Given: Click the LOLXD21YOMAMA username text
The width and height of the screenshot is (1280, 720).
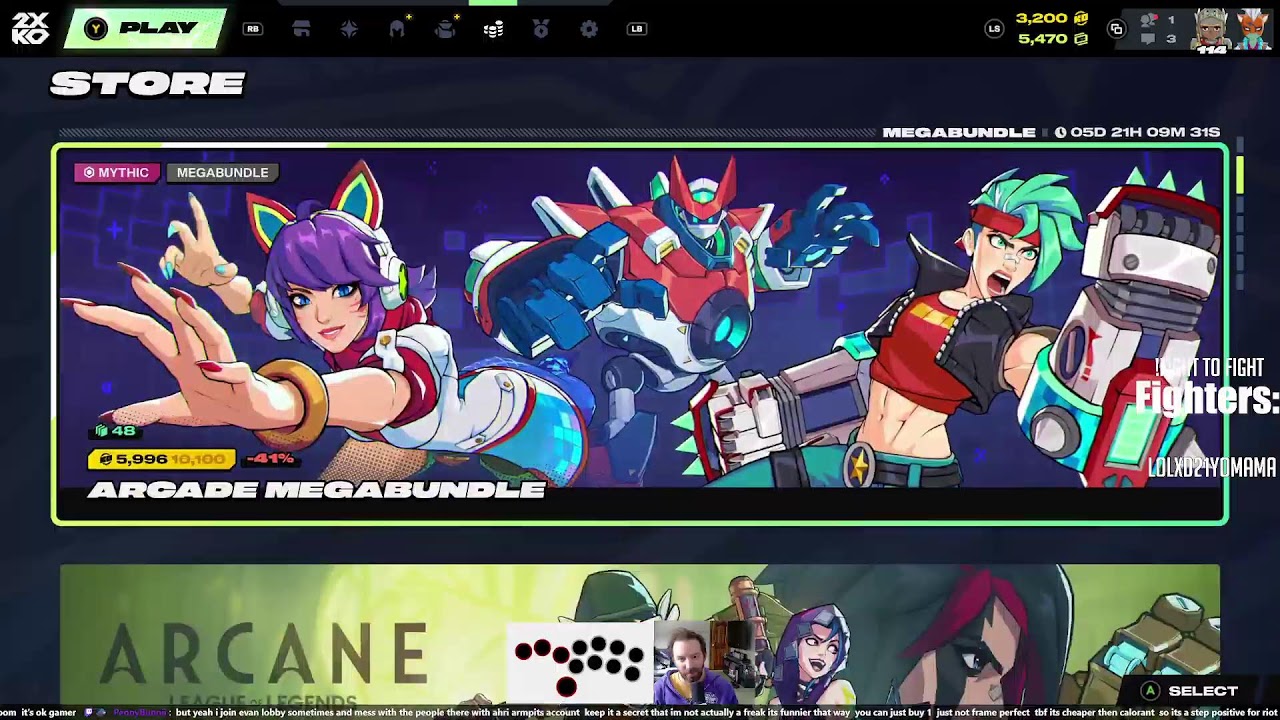Looking at the screenshot, I should coord(1212,467).
